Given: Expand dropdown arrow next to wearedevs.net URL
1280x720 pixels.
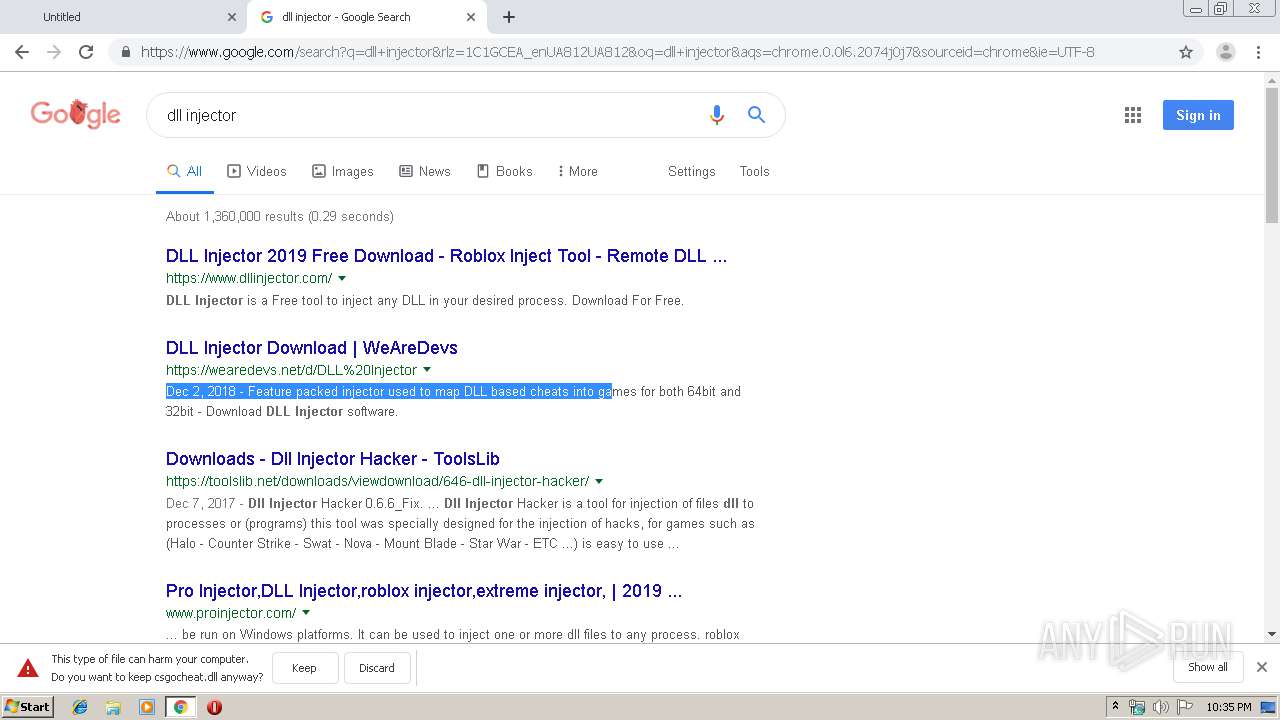Looking at the screenshot, I should (x=427, y=370).
